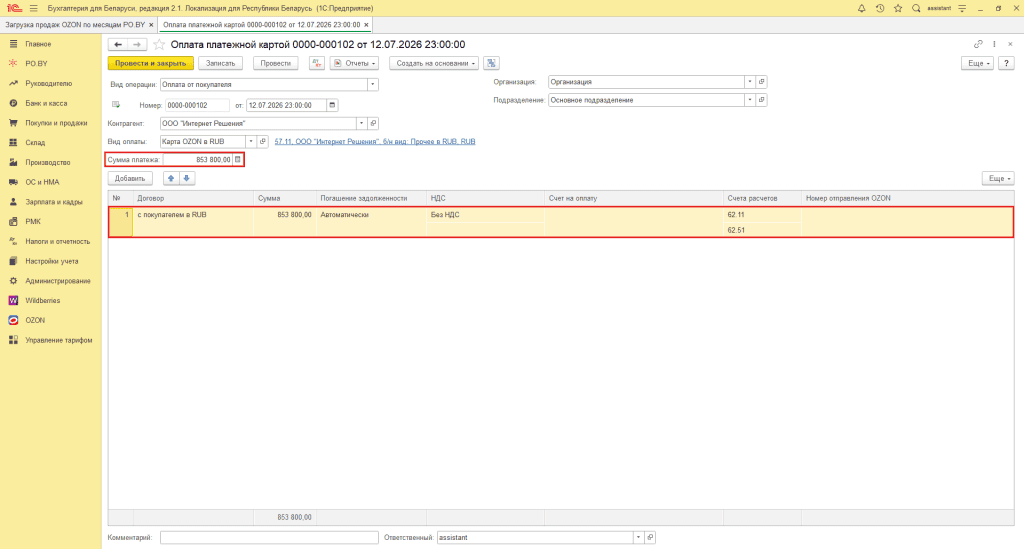
Task: Navigate back with the left arrow button
Action: [118, 44]
